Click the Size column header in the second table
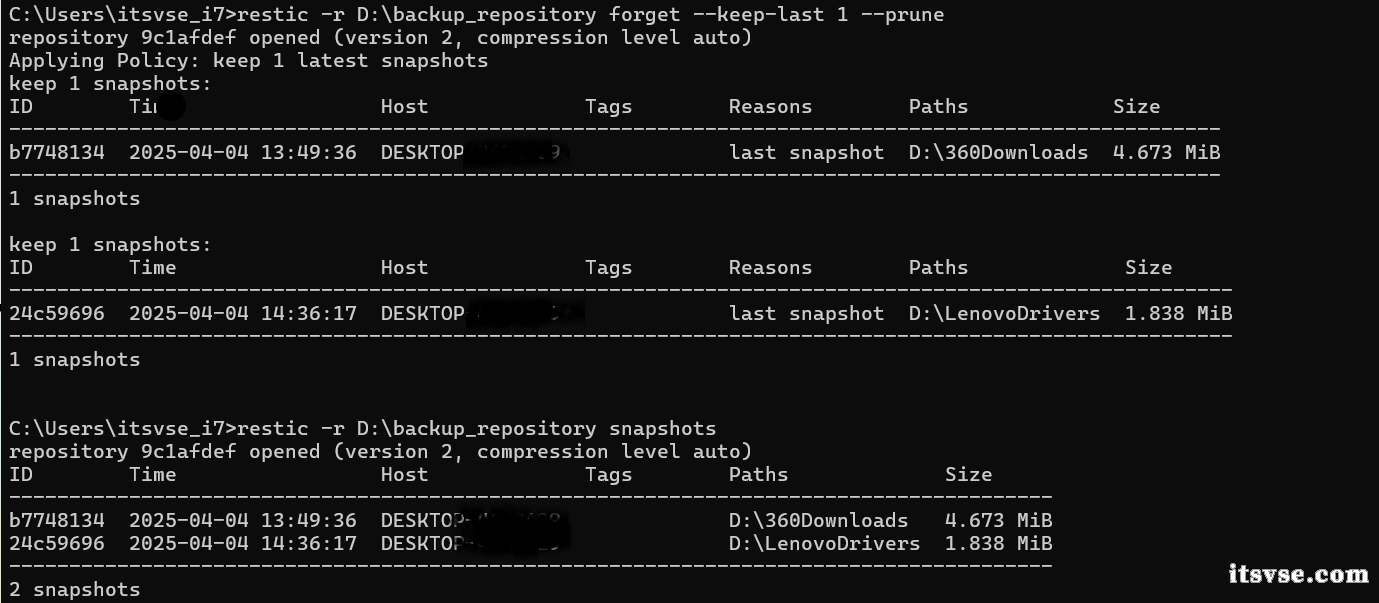The width and height of the screenshot is (1379, 603). pyautogui.click(x=1148, y=268)
